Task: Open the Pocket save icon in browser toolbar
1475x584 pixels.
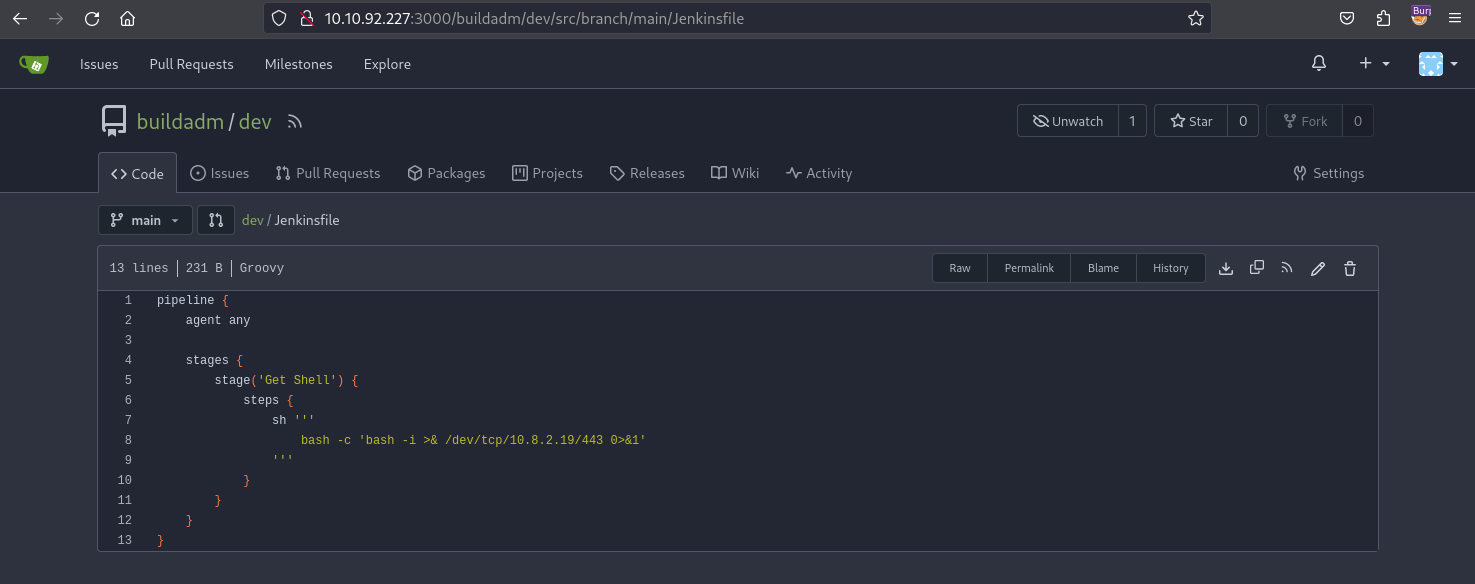Action: (x=1347, y=18)
